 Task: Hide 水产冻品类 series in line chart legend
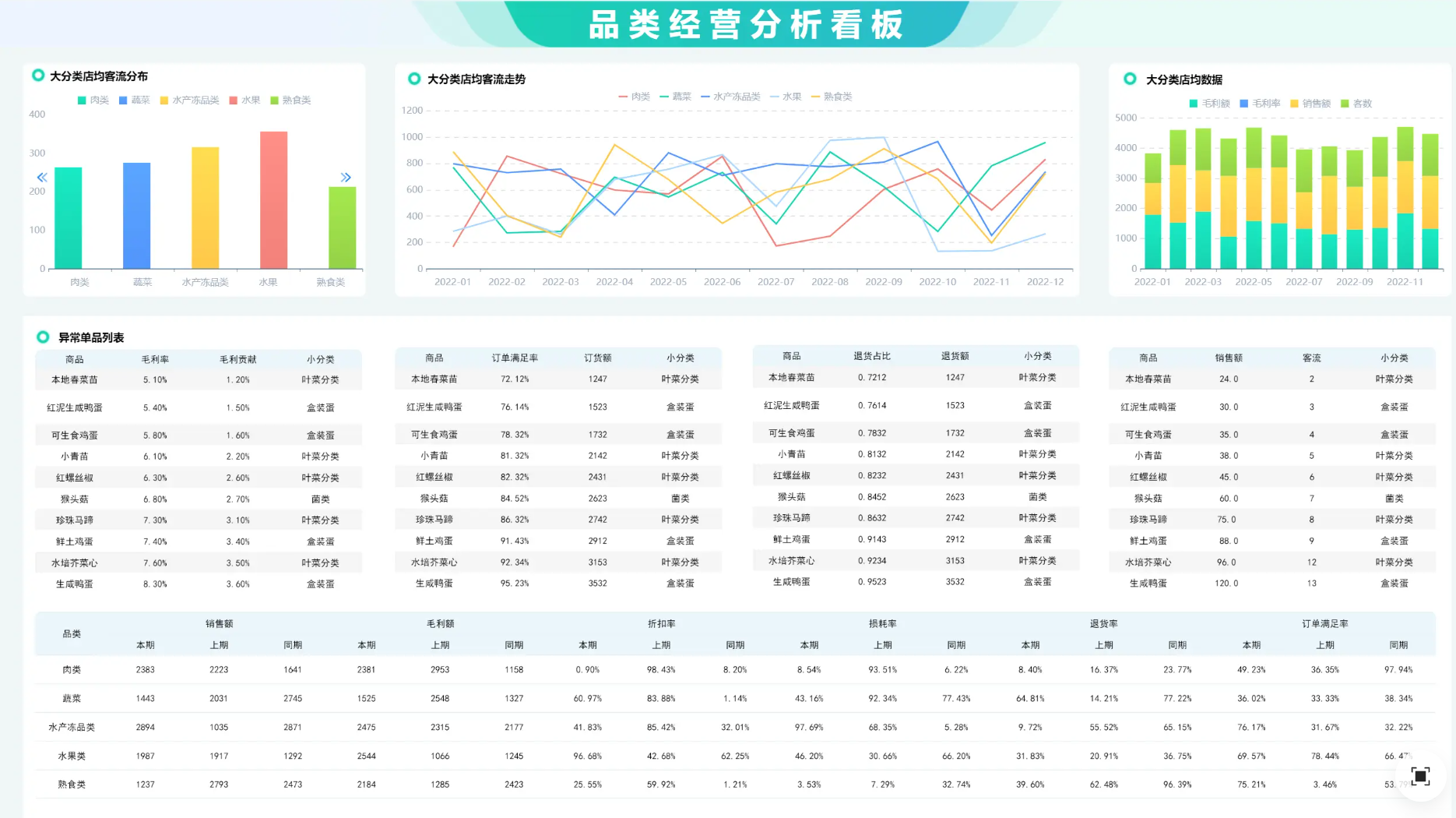730,97
